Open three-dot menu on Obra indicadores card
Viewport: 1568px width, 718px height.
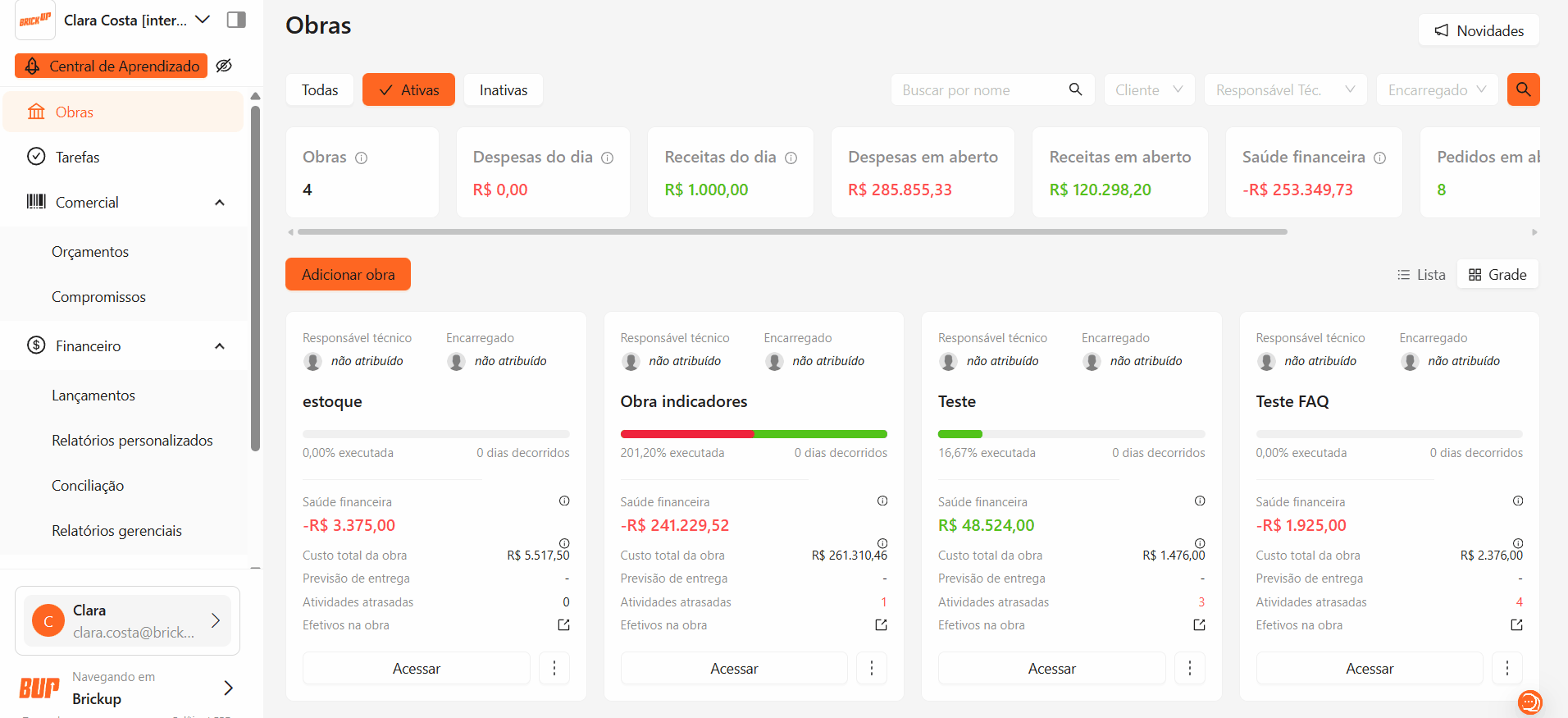click(x=871, y=669)
